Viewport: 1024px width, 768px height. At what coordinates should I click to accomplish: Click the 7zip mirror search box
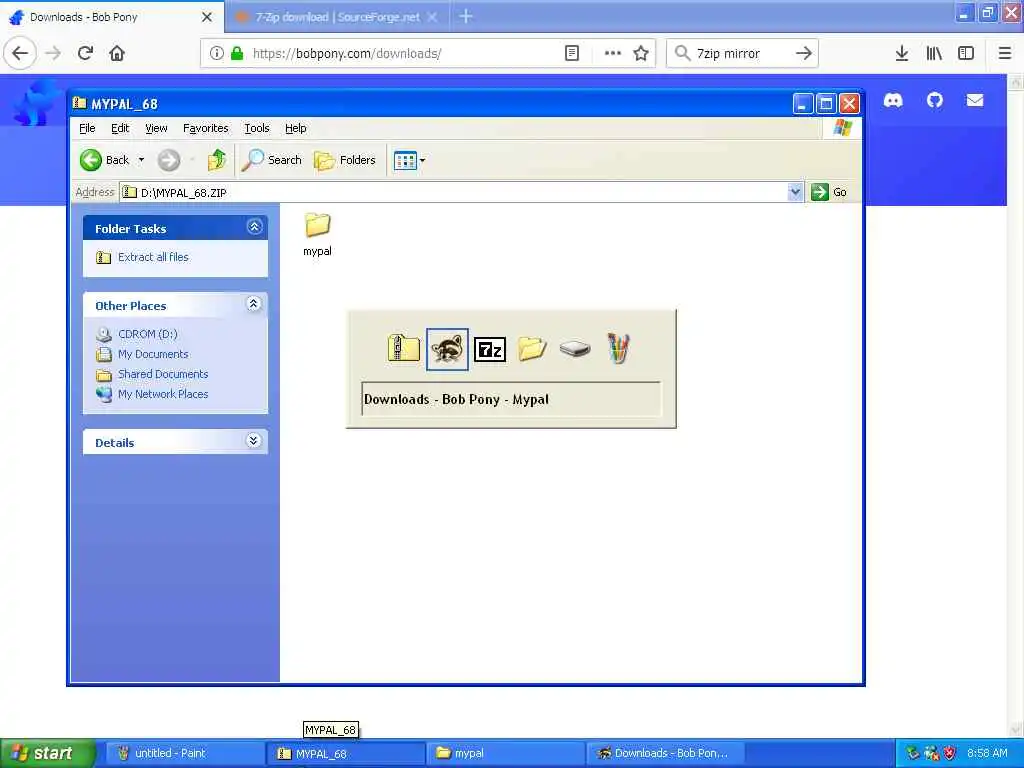pyautogui.click(x=741, y=53)
